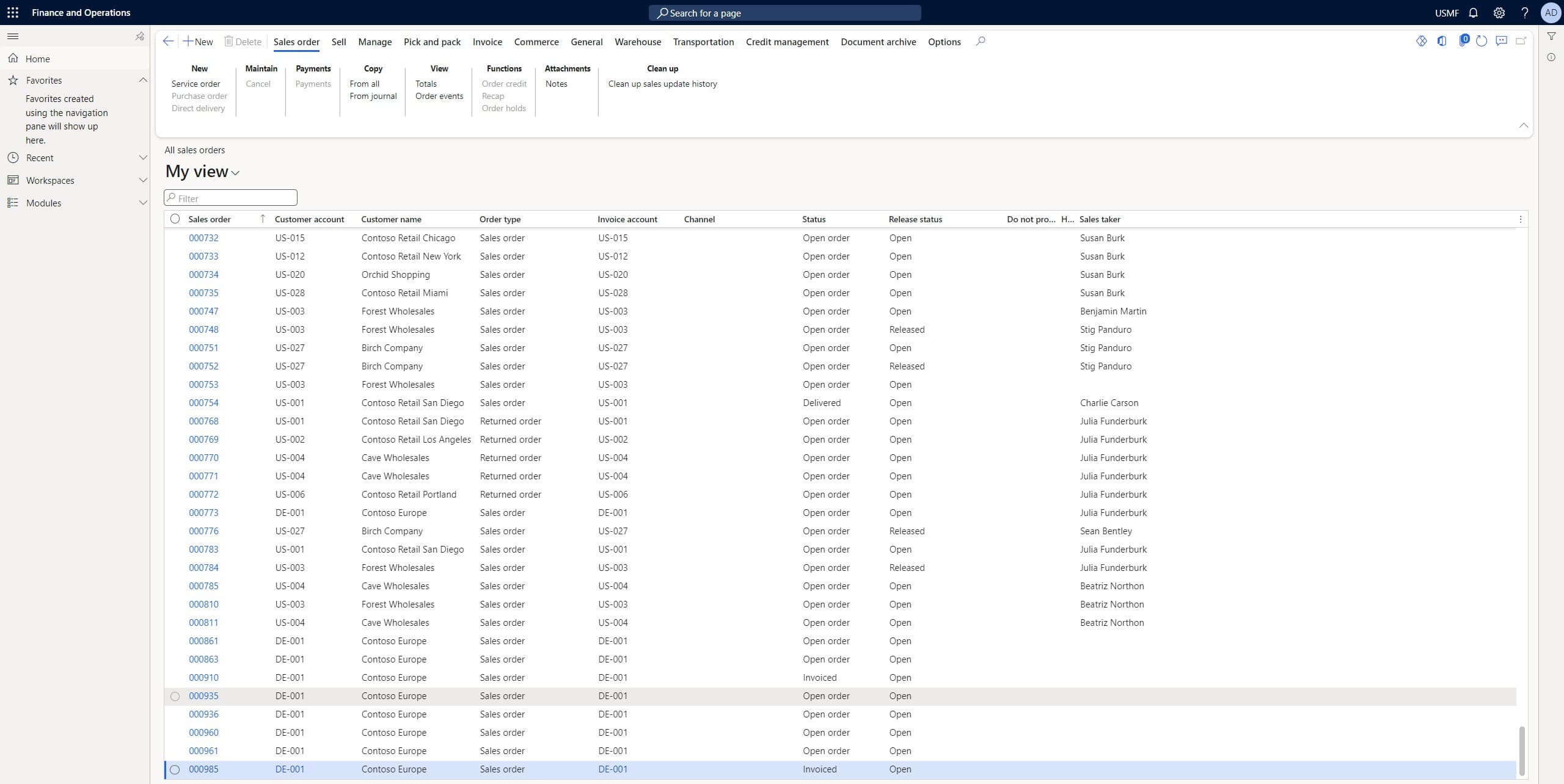Open Power Apps diamond icon
The image size is (1564, 784).
tap(1421, 41)
